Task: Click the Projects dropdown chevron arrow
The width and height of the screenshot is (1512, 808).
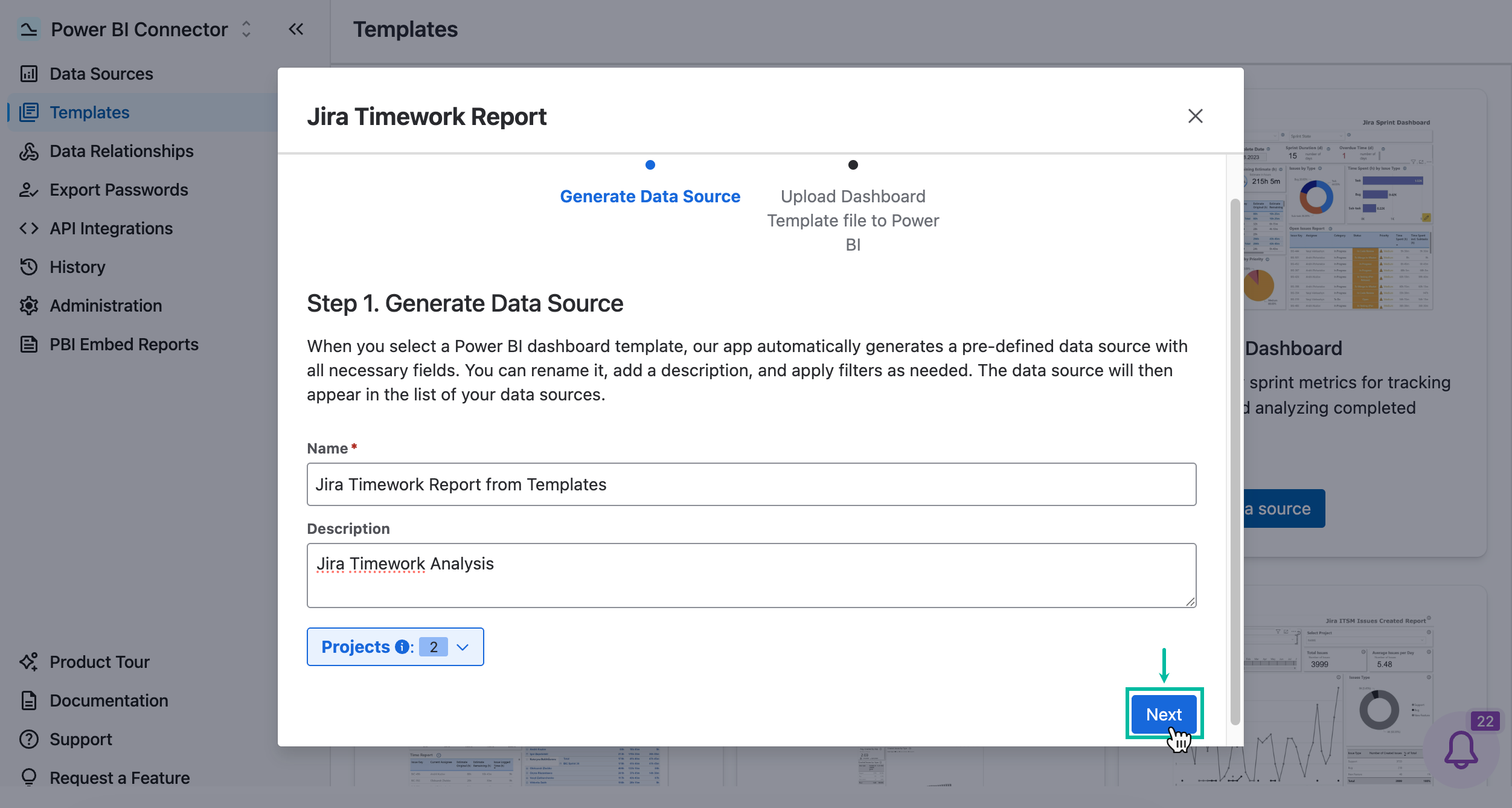Action: pos(463,647)
